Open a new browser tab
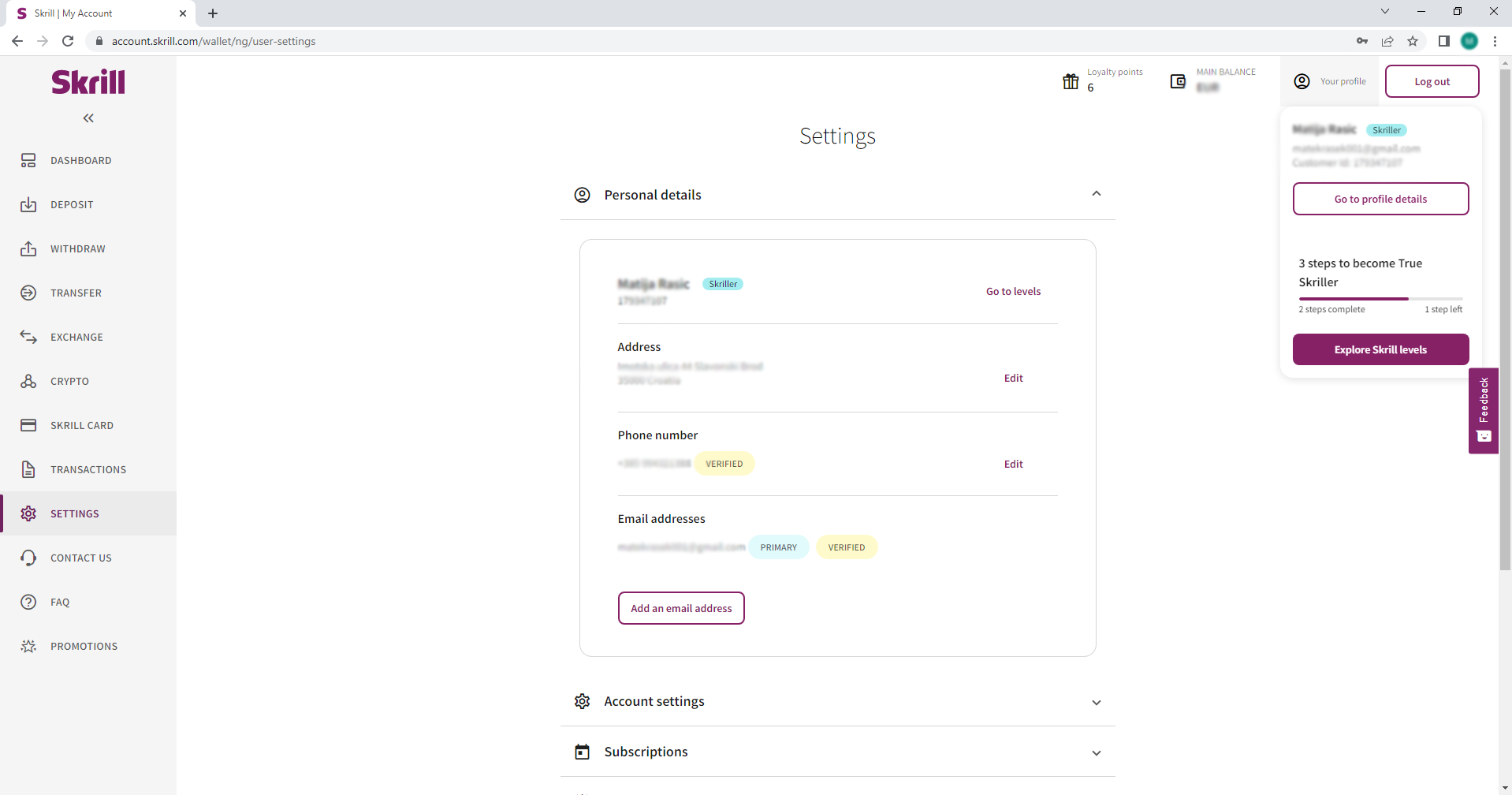This screenshot has width=1512, height=795. tap(213, 13)
